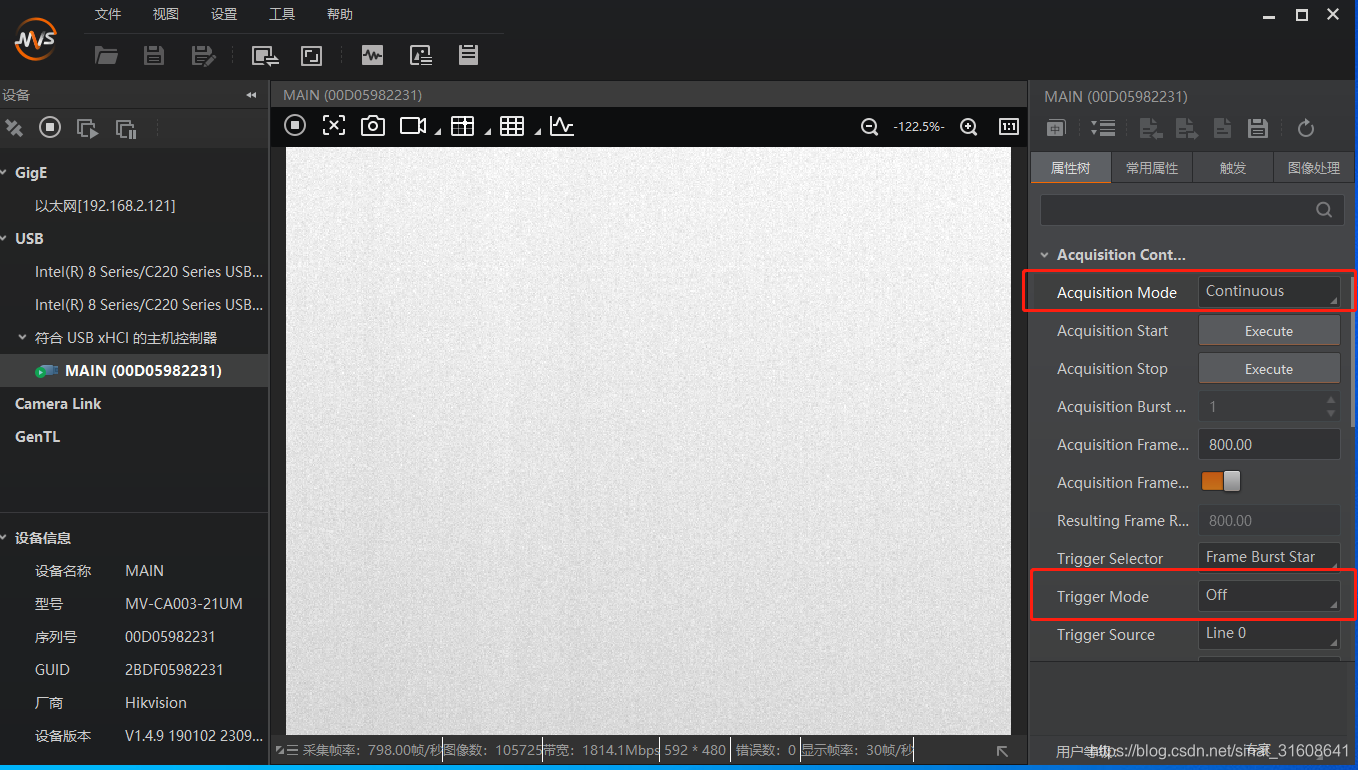Toggle Acquisition Frame Rate enable switch

tap(1220, 482)
